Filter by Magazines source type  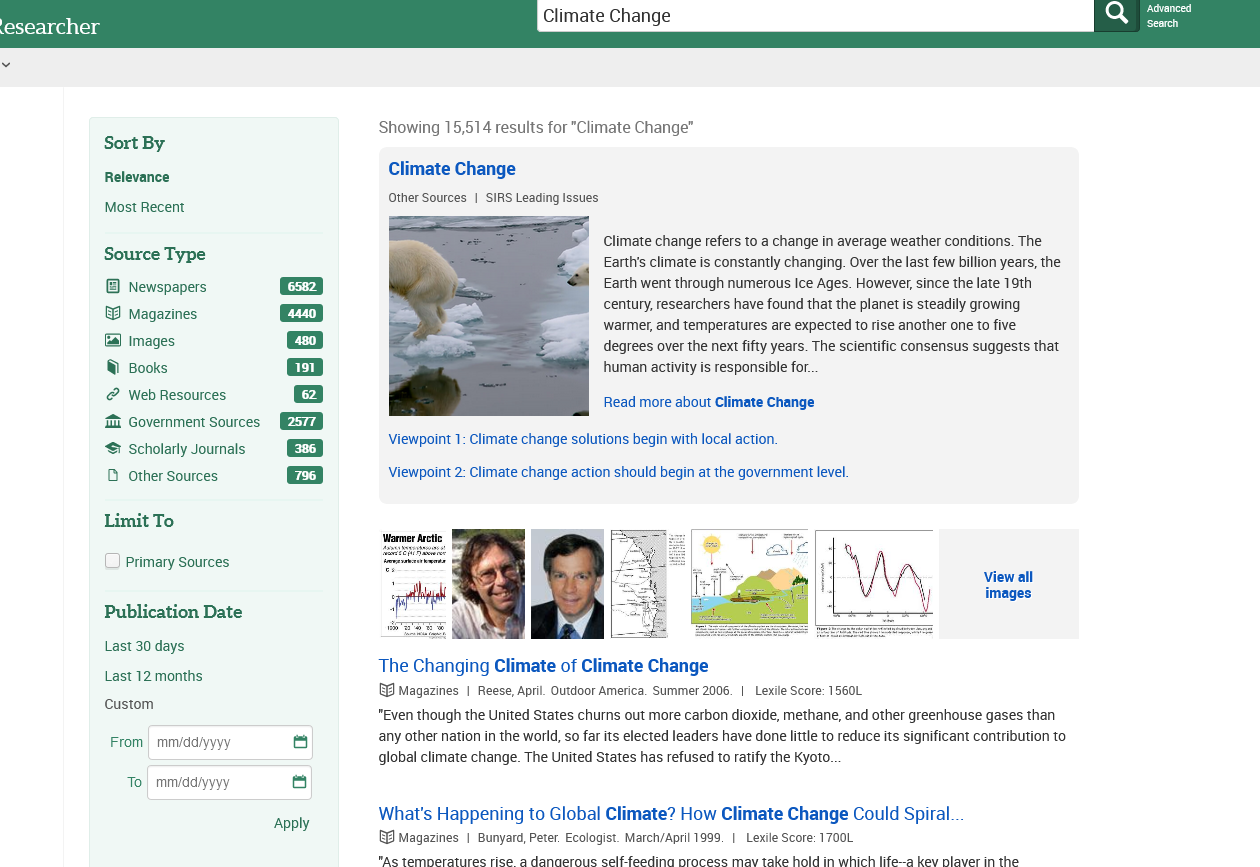pyautogui.click(x=162, y=314)
